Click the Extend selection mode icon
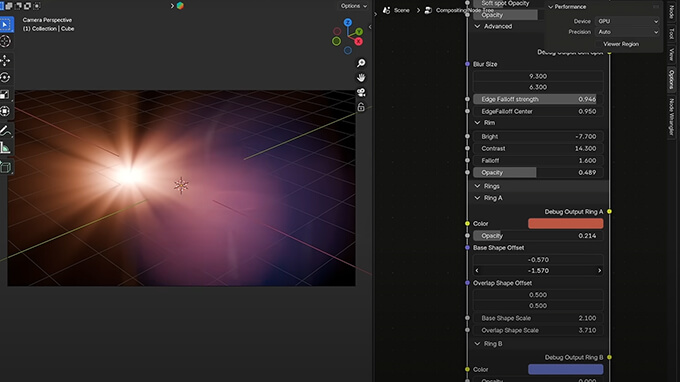The width and height of the screenshot is (680, 382). pyautogui.click(x=9, y=6)
